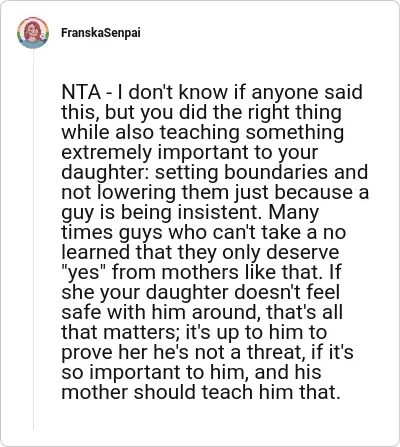
Task: Click the word "threat" in the comment
Action: click(x=275, y=352)
